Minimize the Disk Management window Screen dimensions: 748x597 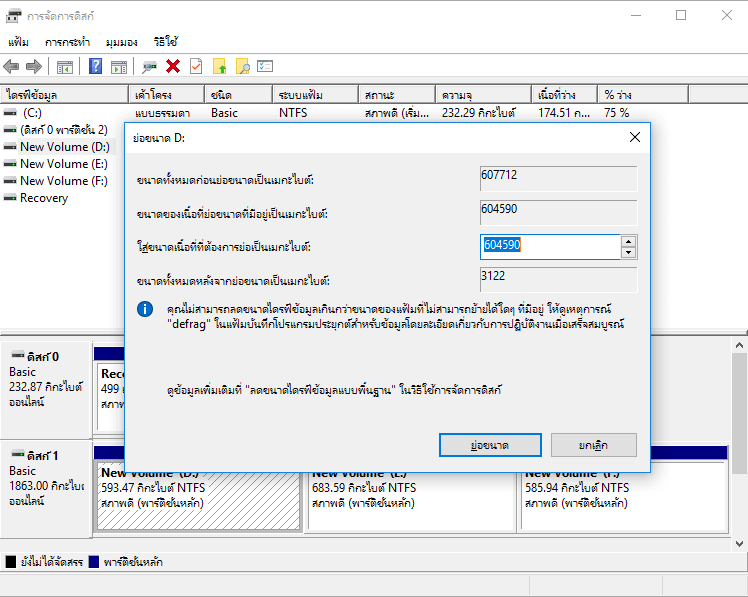pyautogui.click(x=636, y=15)
